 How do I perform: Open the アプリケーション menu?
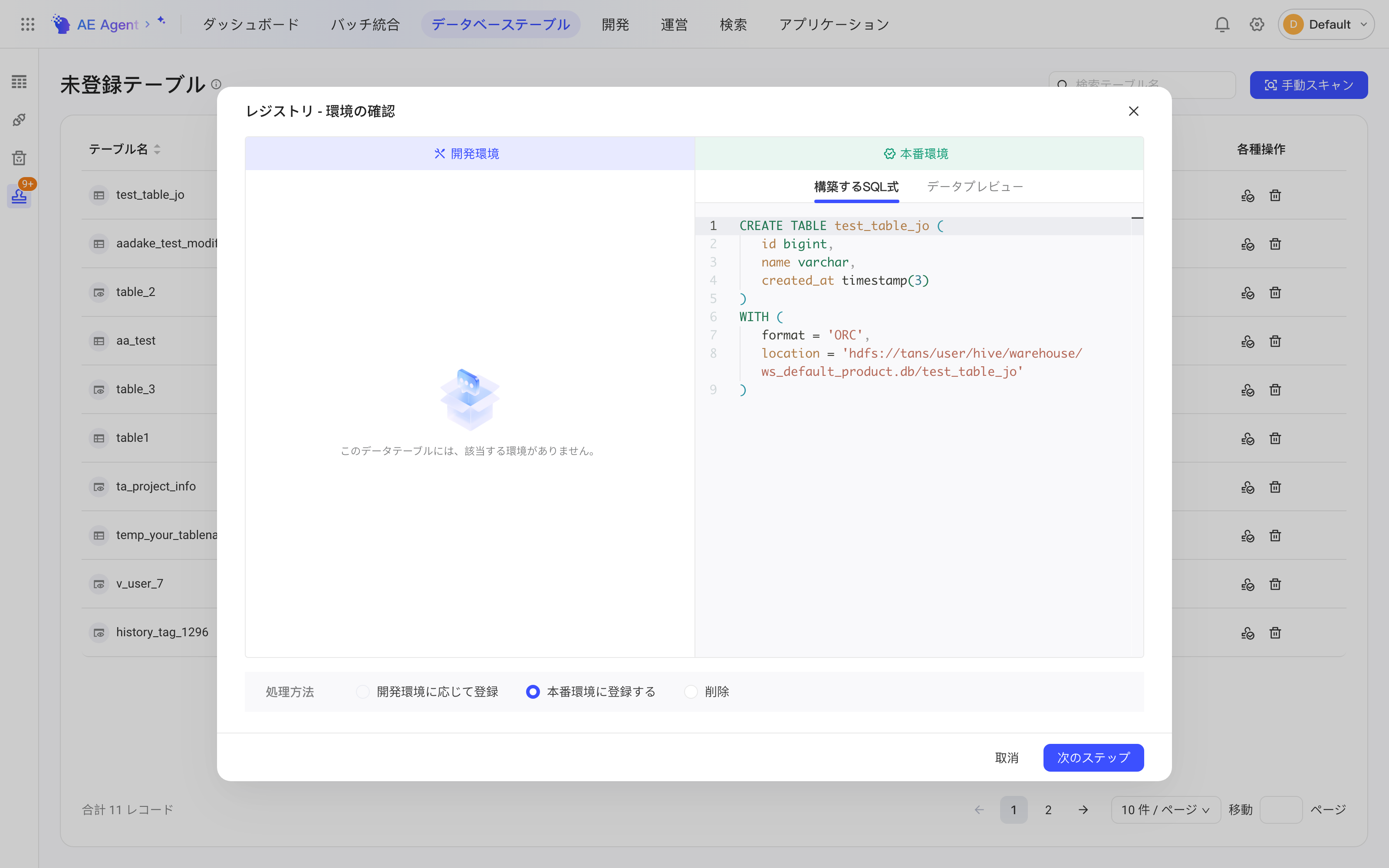pos(834,24)
